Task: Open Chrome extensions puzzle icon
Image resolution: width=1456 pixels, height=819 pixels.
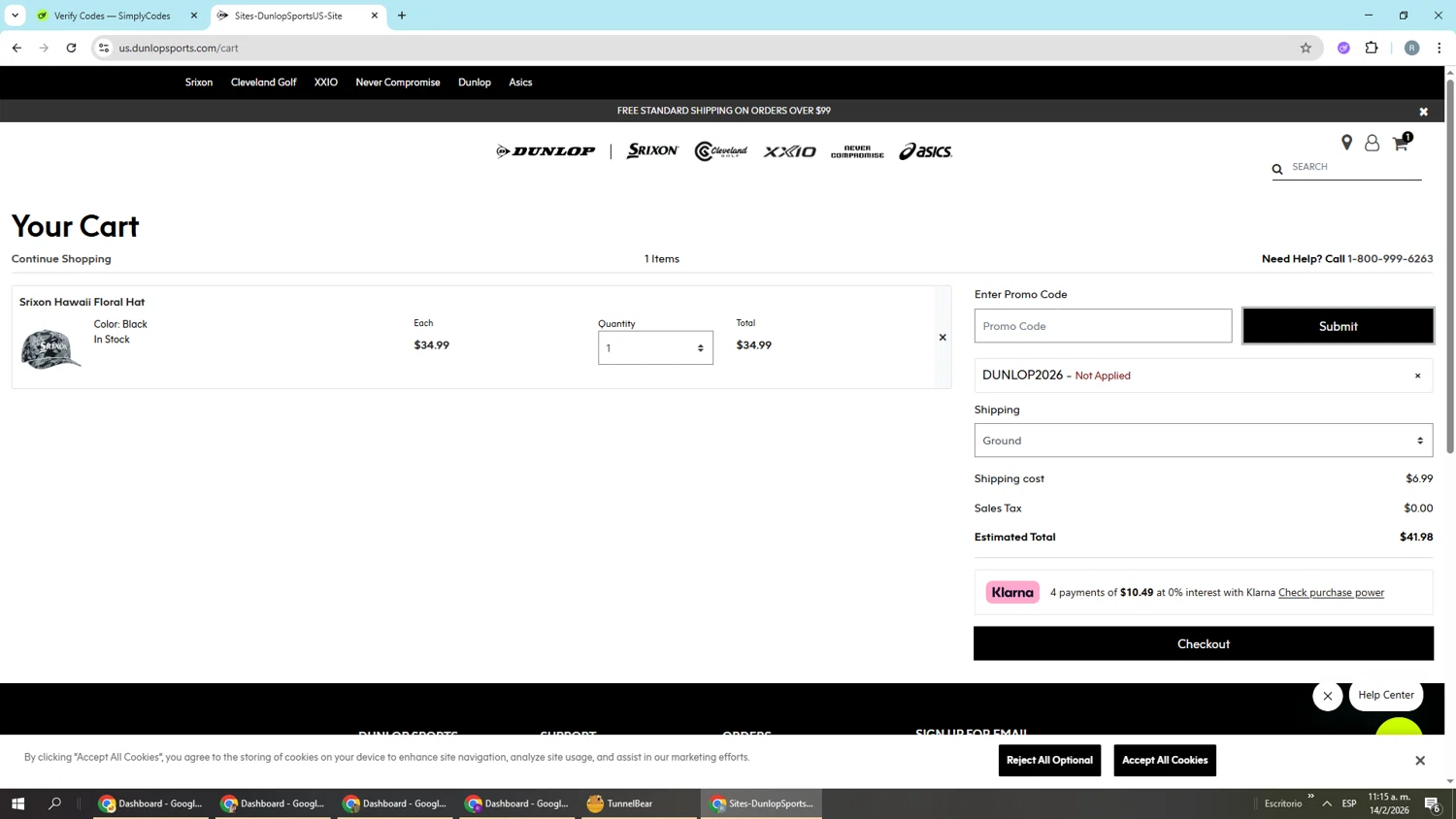Action: tap(1372, 48)
